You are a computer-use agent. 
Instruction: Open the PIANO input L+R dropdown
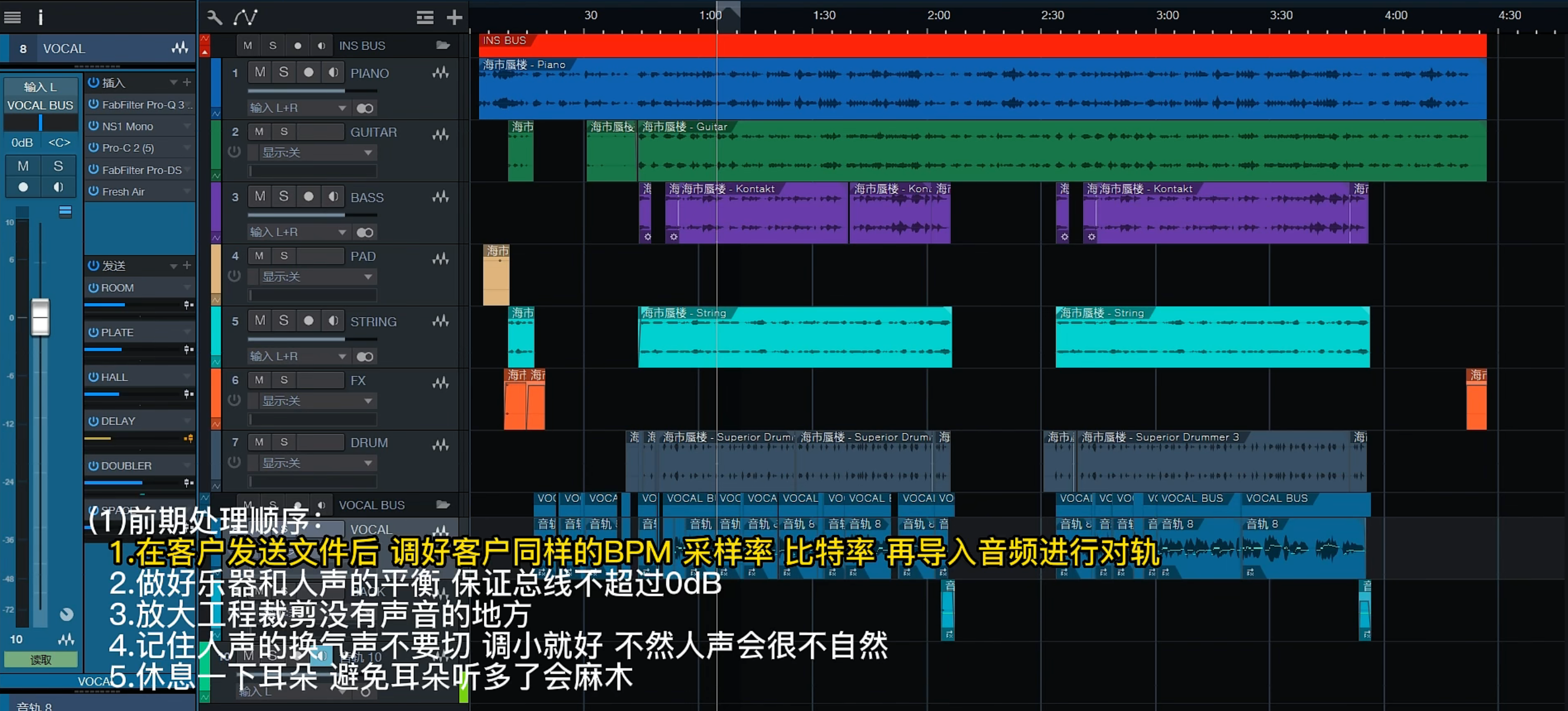click(342, 108)
